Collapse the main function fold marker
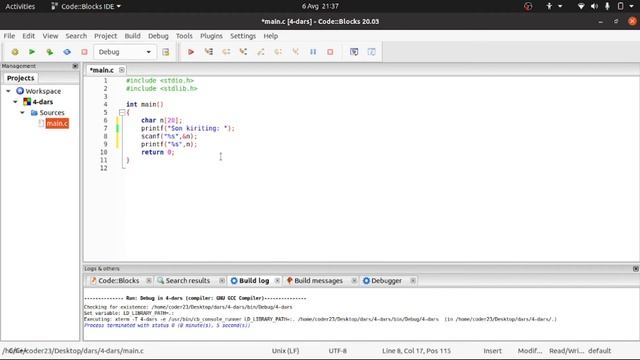640x360 pixels. coord(122,112)
